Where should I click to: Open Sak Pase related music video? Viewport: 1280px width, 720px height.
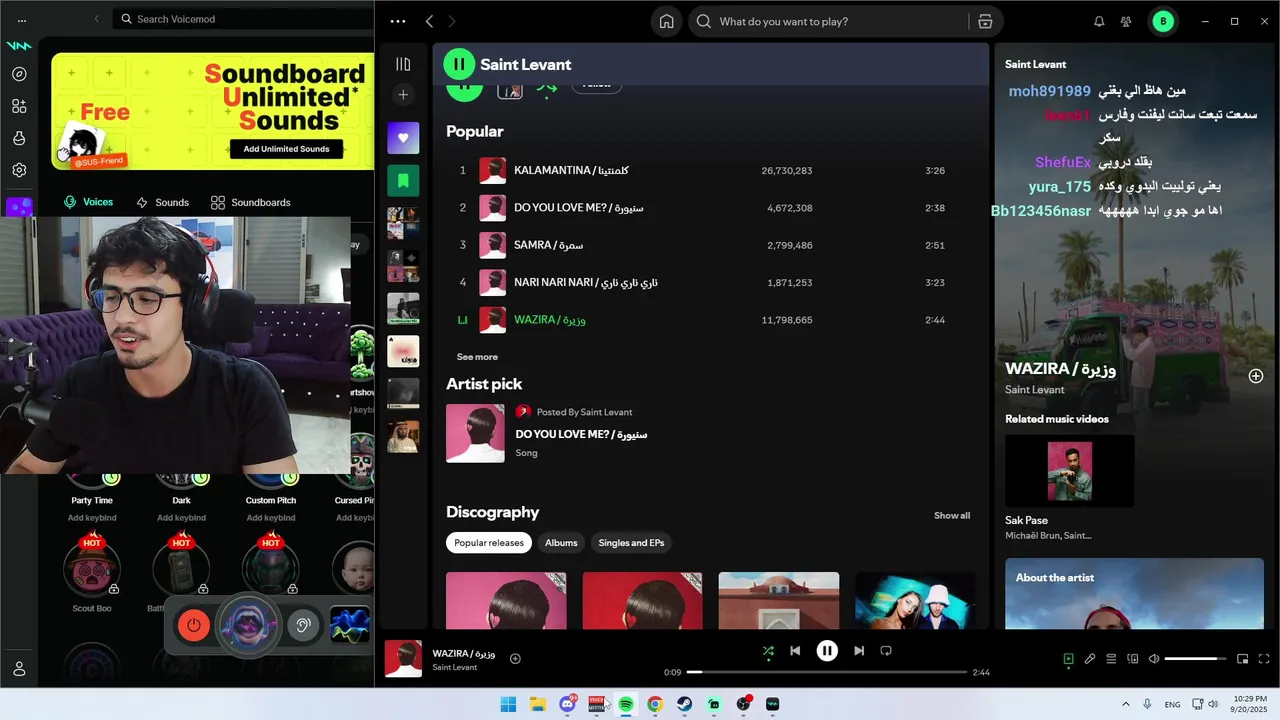pyautogui.click(x=1070, y=471)
